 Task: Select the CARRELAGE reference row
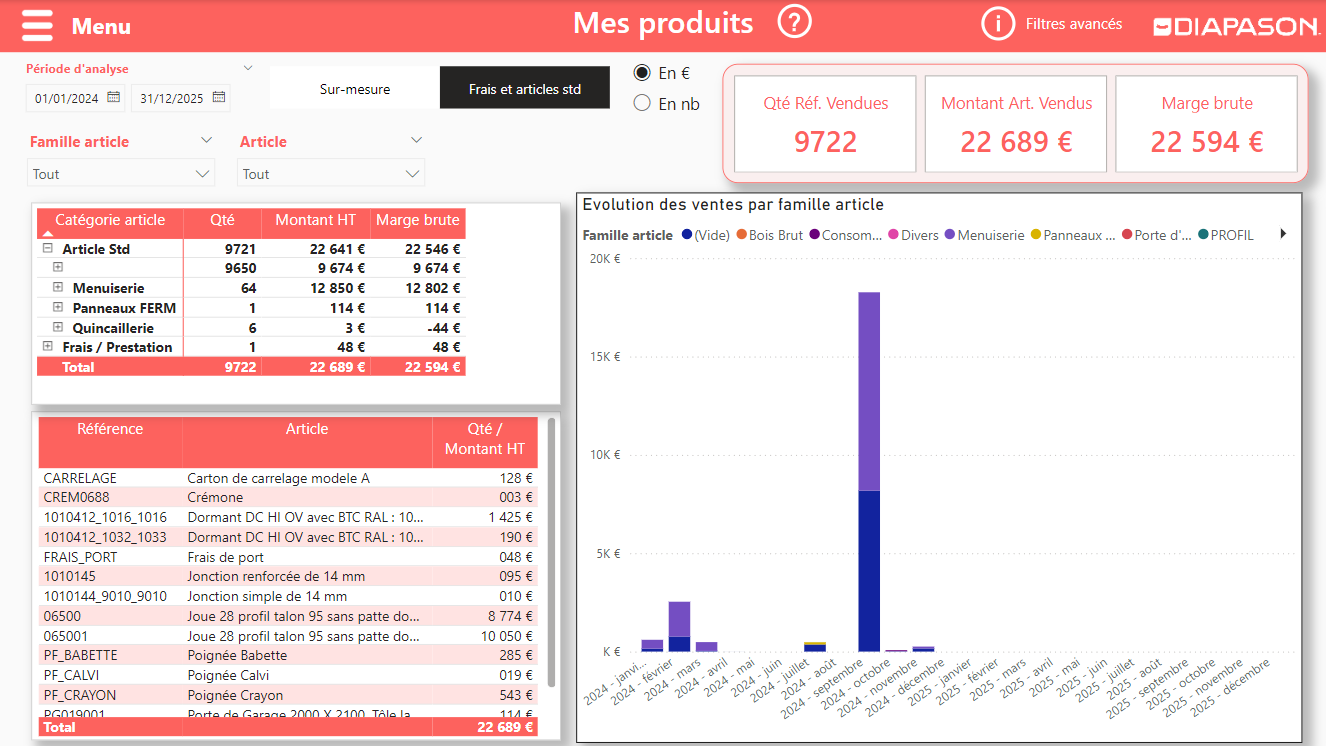(288, 478)
